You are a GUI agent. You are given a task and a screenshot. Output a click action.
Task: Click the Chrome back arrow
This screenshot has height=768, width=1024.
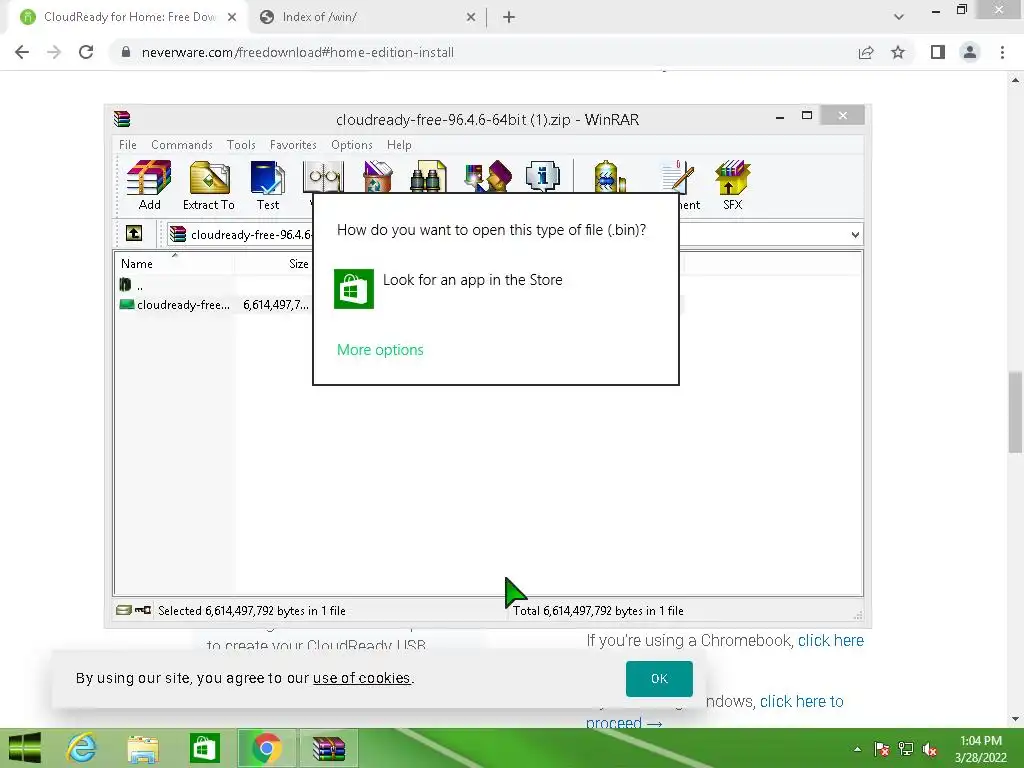coord(22,52)
